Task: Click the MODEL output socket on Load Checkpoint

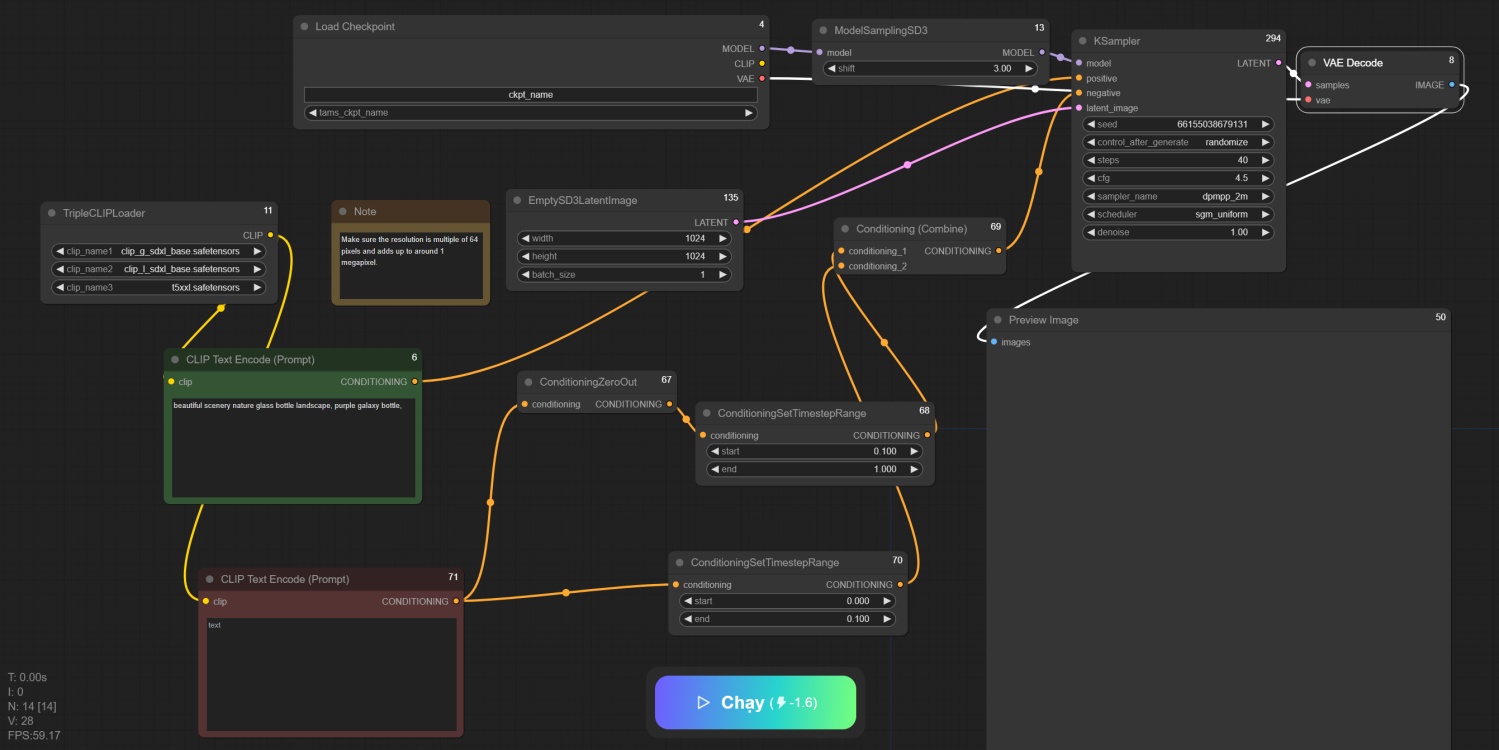Action: click(x=762, y=48)
